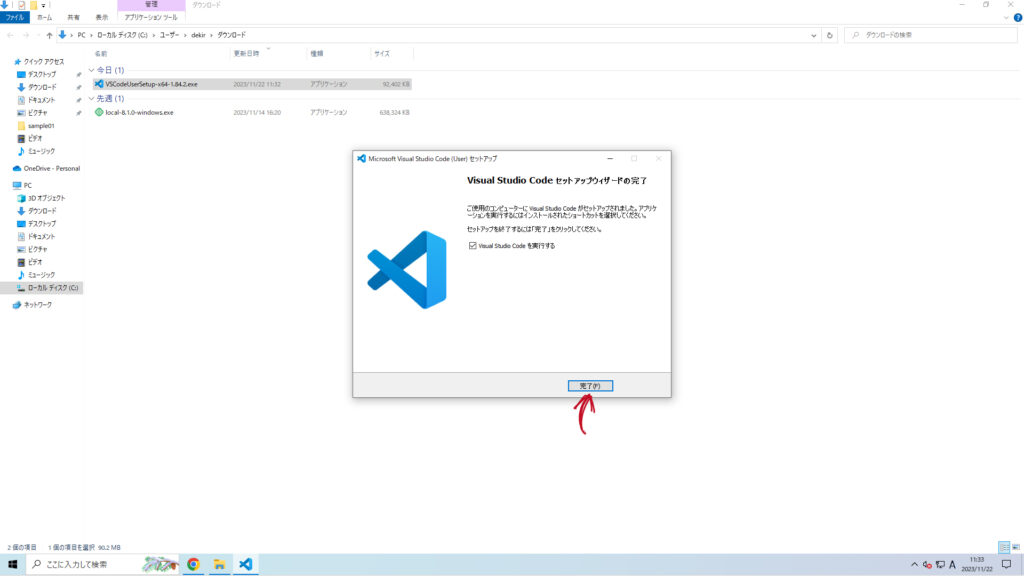Click local-8.1.0 file's green icon
The image size is (1024, 576).
click(99, 112)
